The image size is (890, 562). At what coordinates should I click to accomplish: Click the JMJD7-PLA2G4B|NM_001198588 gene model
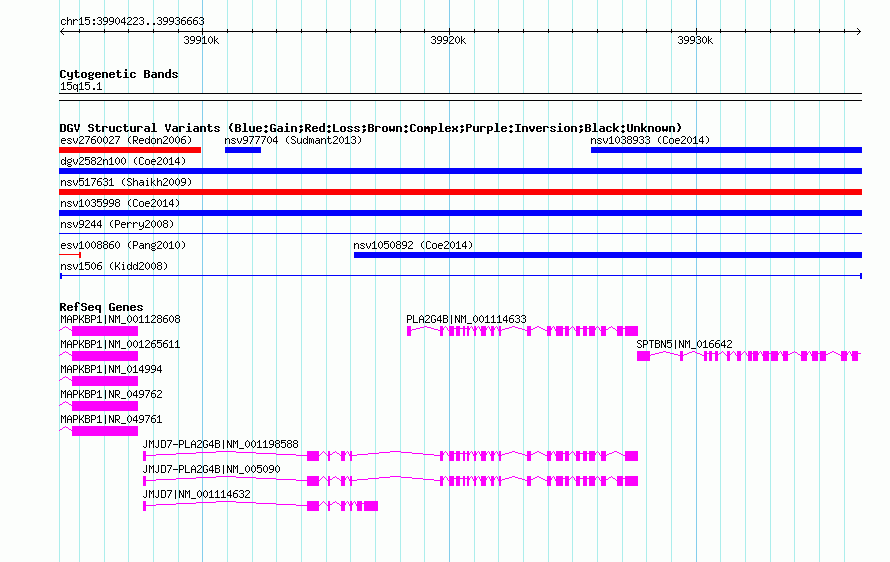point(391,455)
